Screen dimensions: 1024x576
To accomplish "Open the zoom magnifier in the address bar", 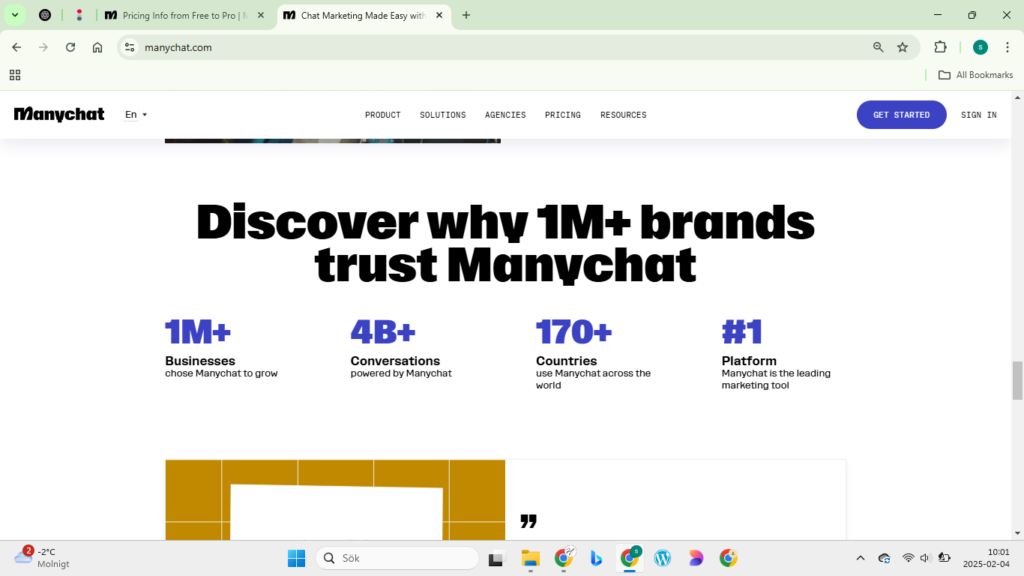I will (x=878, y=47).
